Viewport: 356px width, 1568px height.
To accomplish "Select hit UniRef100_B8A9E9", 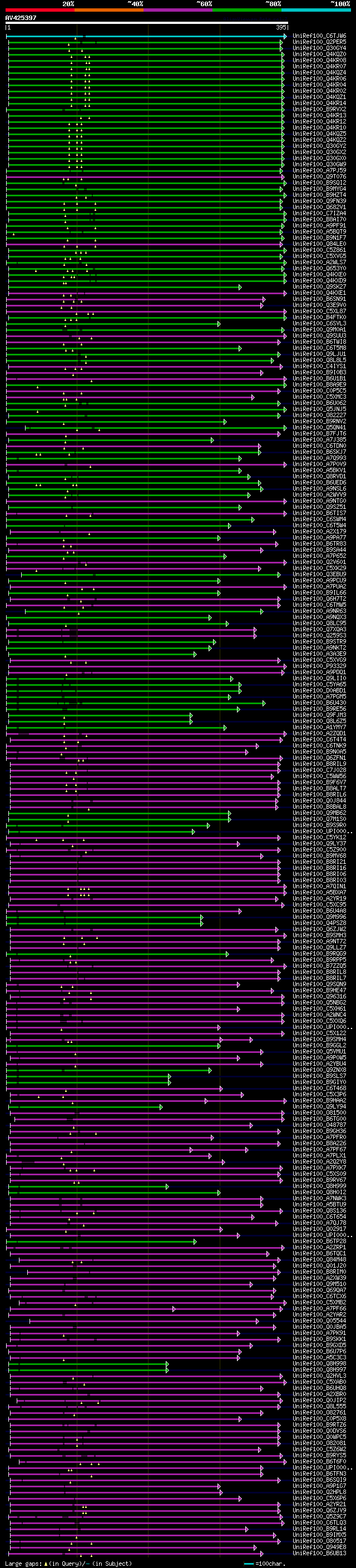I will tap(319, 385).
